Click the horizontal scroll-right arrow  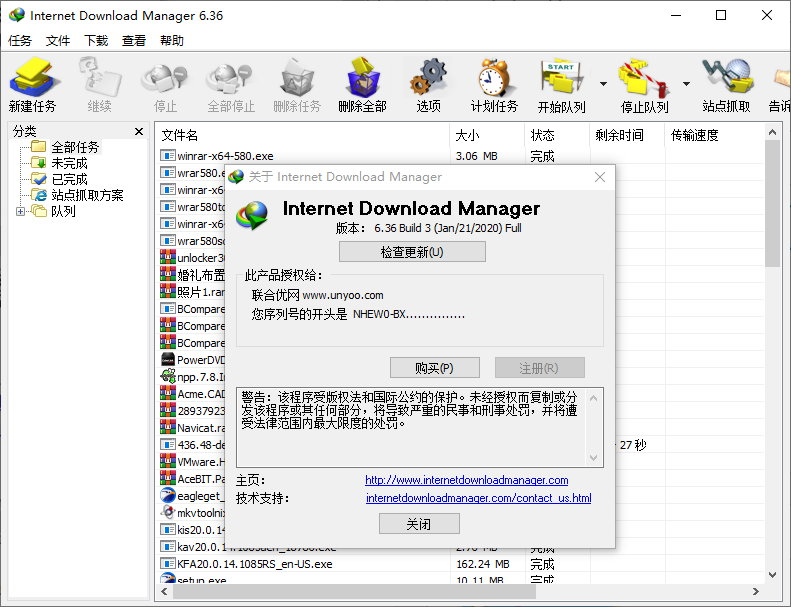(755, 591)
